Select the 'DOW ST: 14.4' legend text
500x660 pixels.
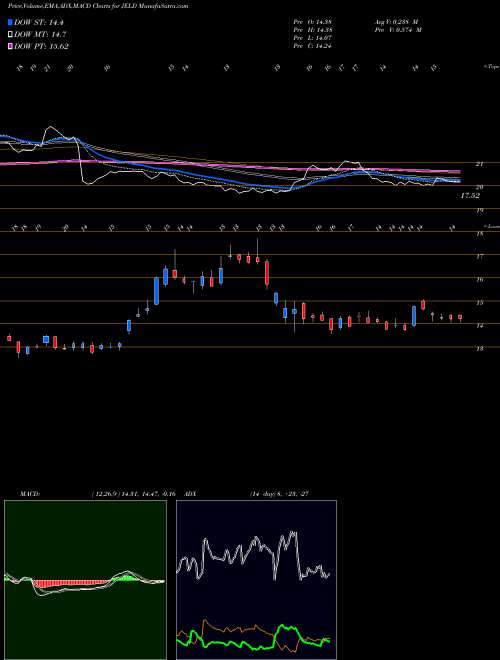[39, 22]
